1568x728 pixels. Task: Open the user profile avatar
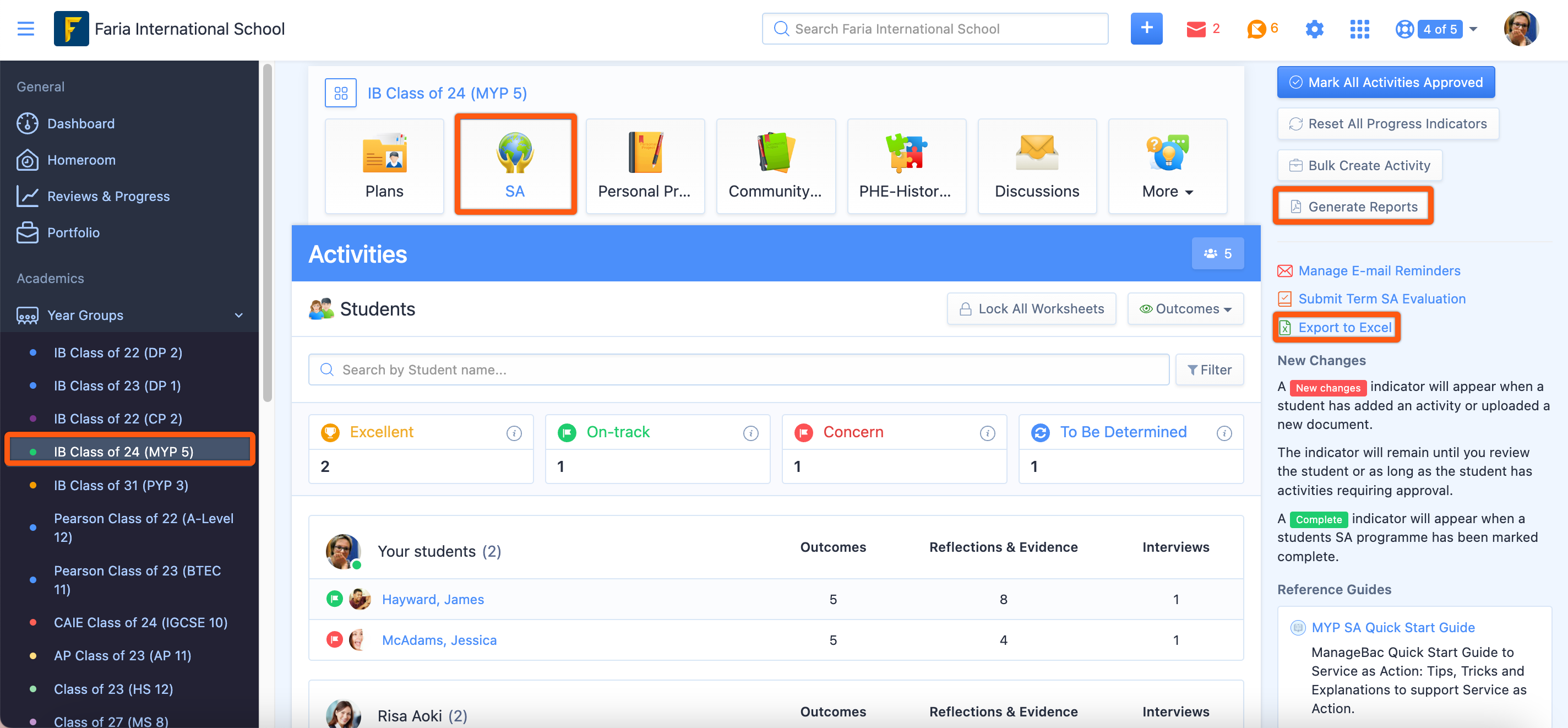pyautogui.click(x=1521, y=29)
